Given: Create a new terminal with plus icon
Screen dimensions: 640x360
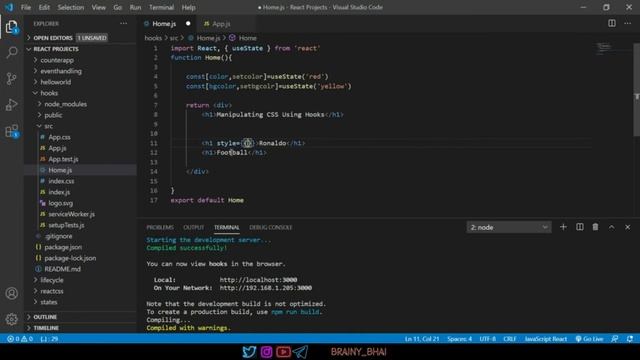Looking at the screenshot, I should (x=563, y=227).
